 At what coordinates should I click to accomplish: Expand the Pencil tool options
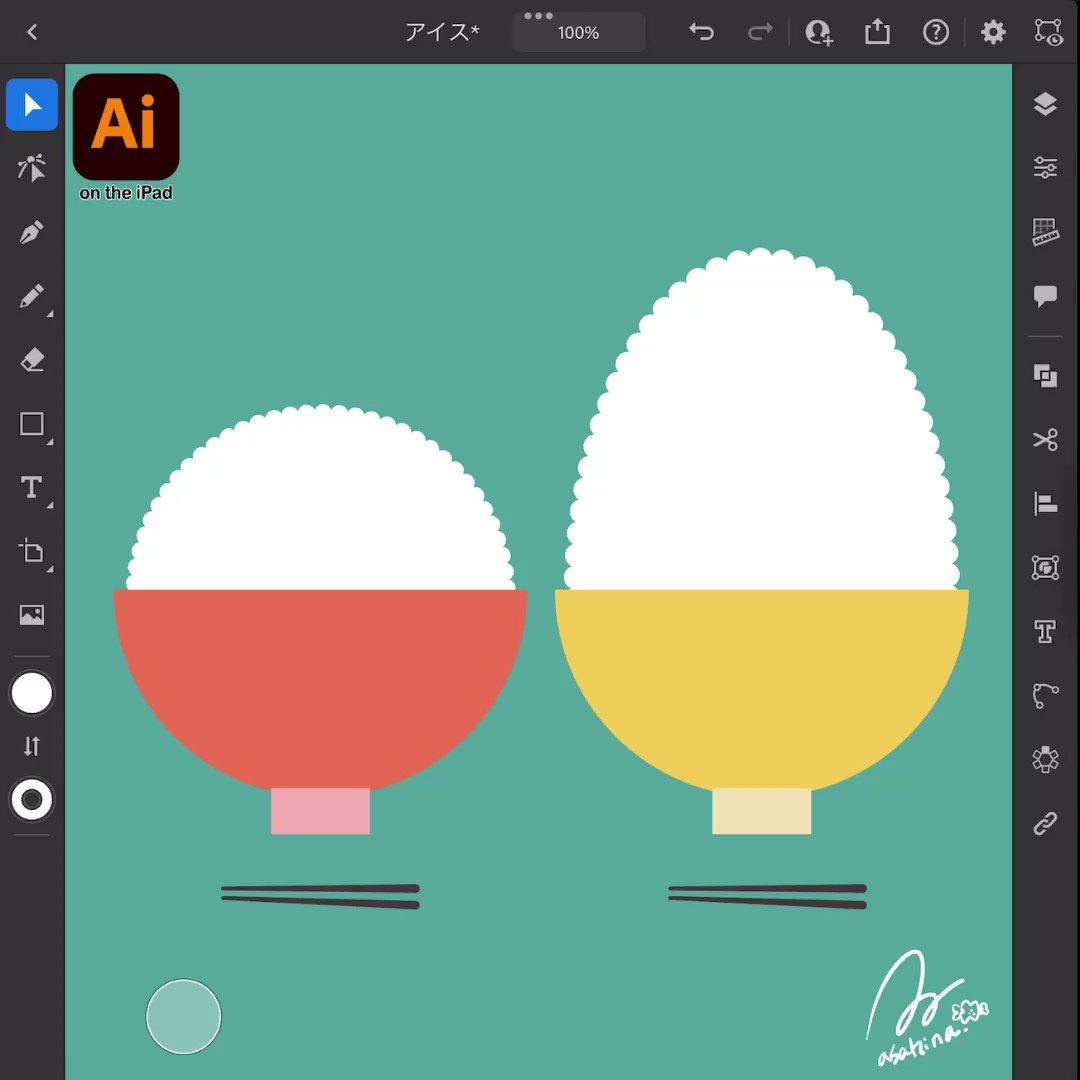pyautogui.click(x=50, y=313)
